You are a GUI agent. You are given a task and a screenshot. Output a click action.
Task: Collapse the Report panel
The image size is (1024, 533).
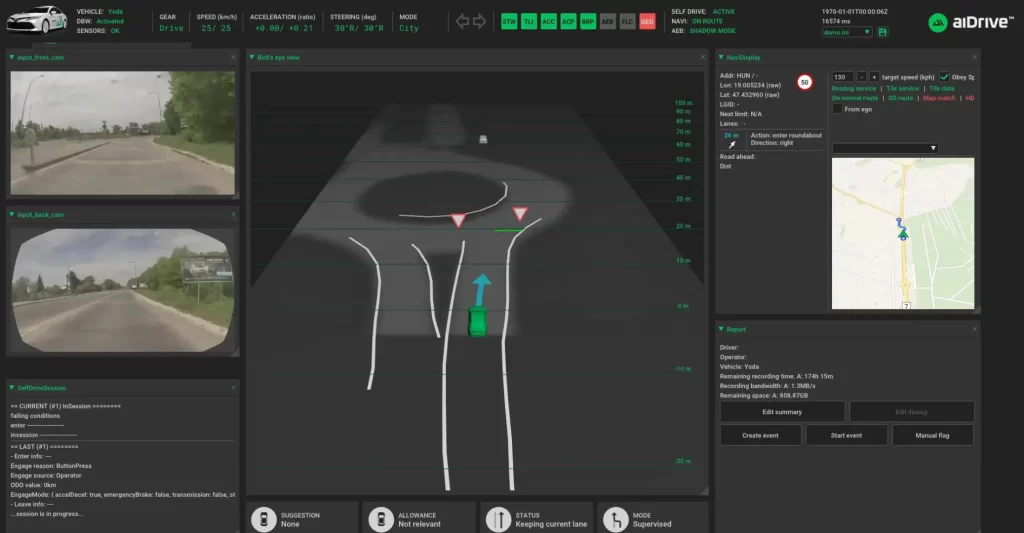[x=720, y=328]
